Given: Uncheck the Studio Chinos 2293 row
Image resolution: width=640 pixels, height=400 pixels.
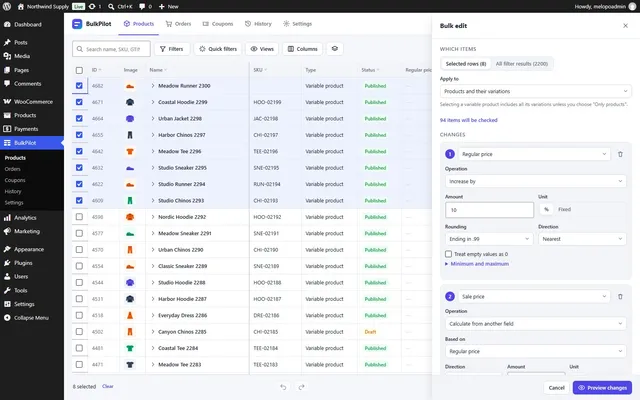Looking at the screenshot, I should click(x=79, y=200).
